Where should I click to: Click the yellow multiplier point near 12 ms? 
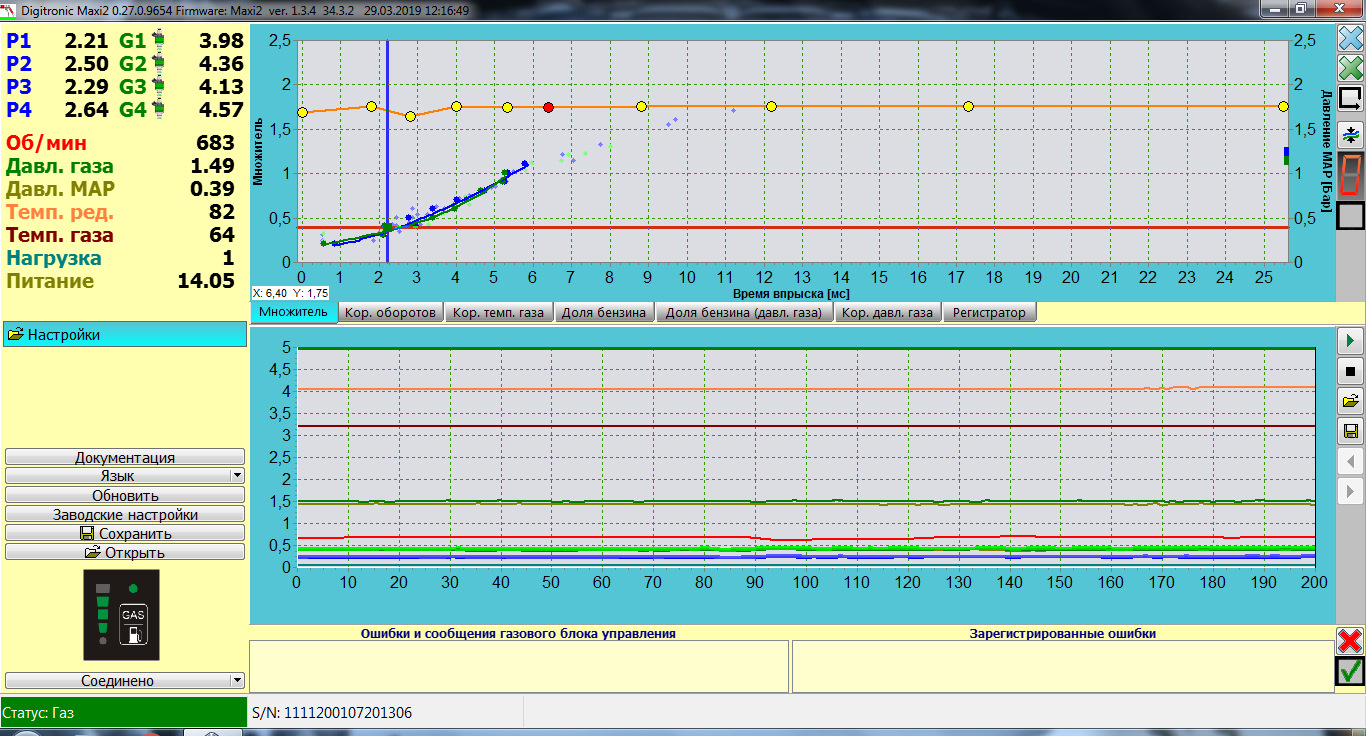pos(771,106)
